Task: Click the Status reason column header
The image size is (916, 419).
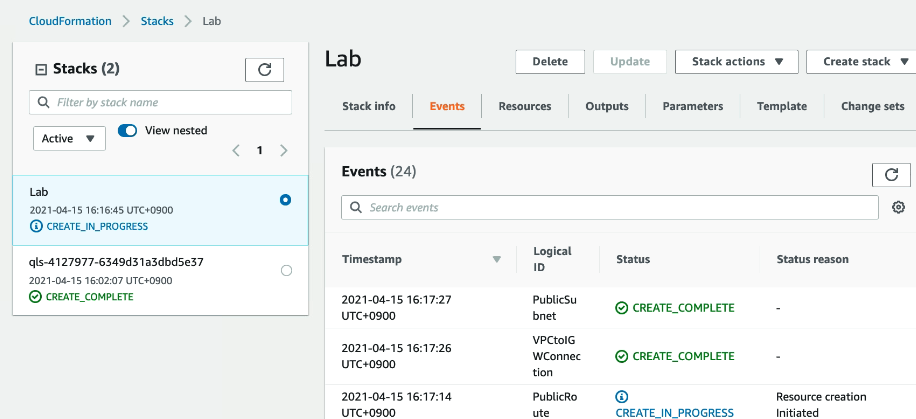Action: pos(813,259)
